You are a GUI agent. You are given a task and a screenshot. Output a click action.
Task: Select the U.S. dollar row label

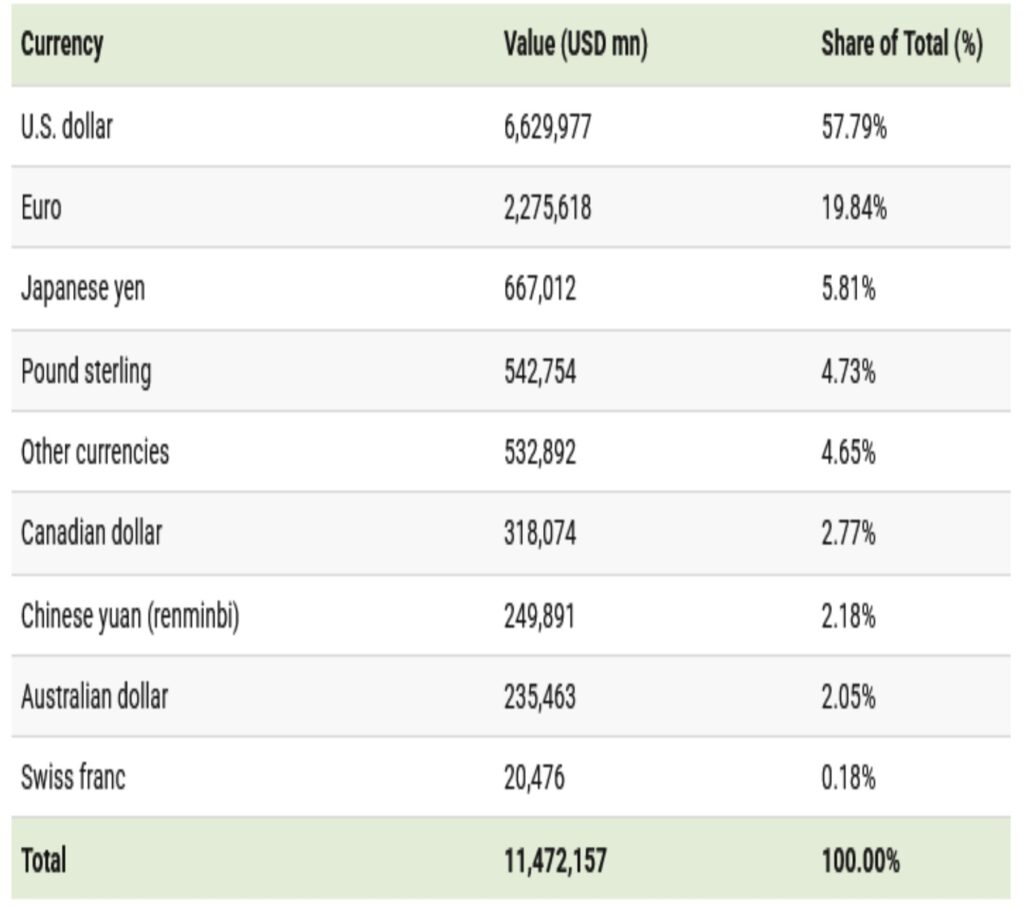point(67,127)
